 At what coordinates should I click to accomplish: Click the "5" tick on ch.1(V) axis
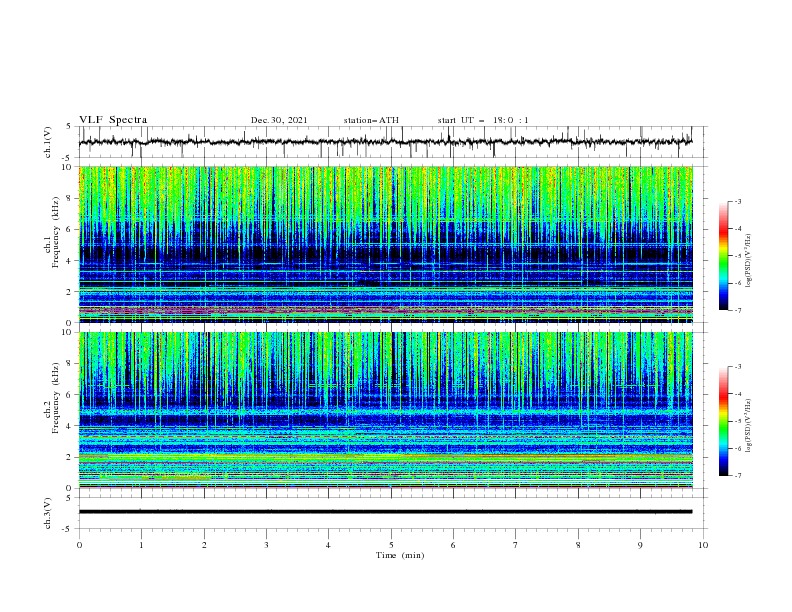(70, 127)
